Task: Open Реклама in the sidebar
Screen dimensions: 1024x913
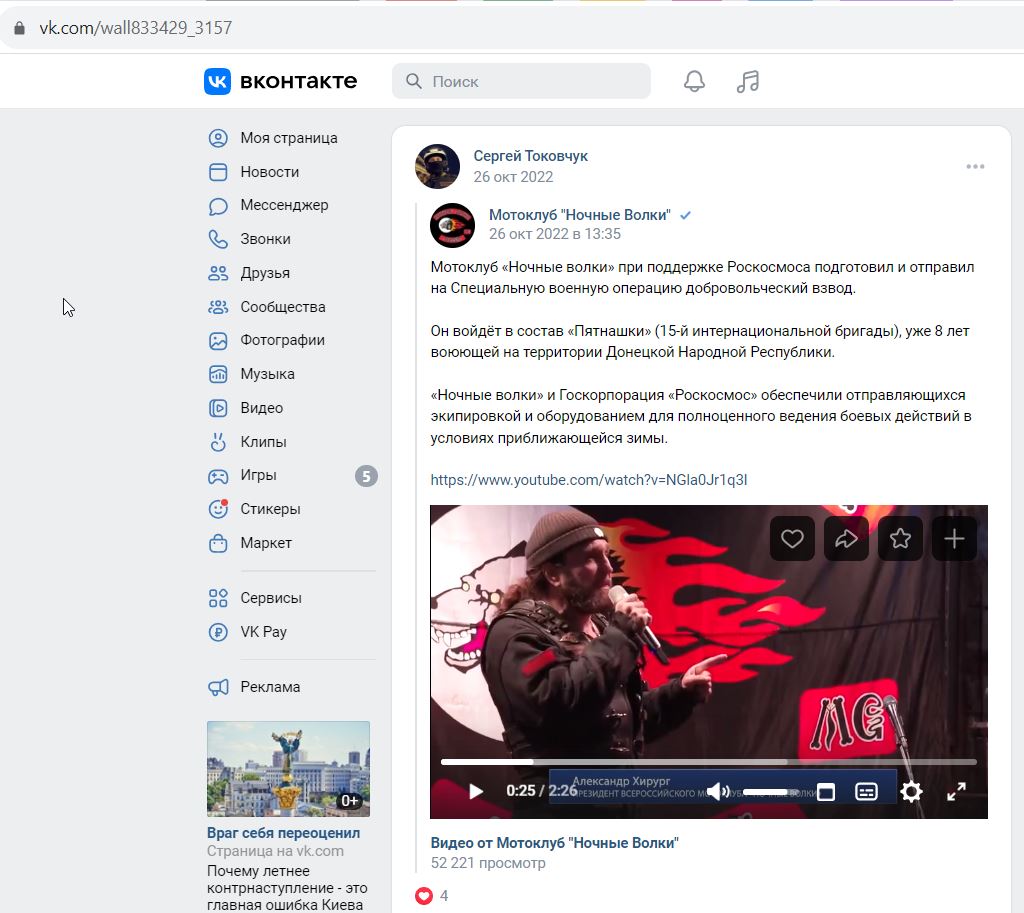Action: (270, 687)
